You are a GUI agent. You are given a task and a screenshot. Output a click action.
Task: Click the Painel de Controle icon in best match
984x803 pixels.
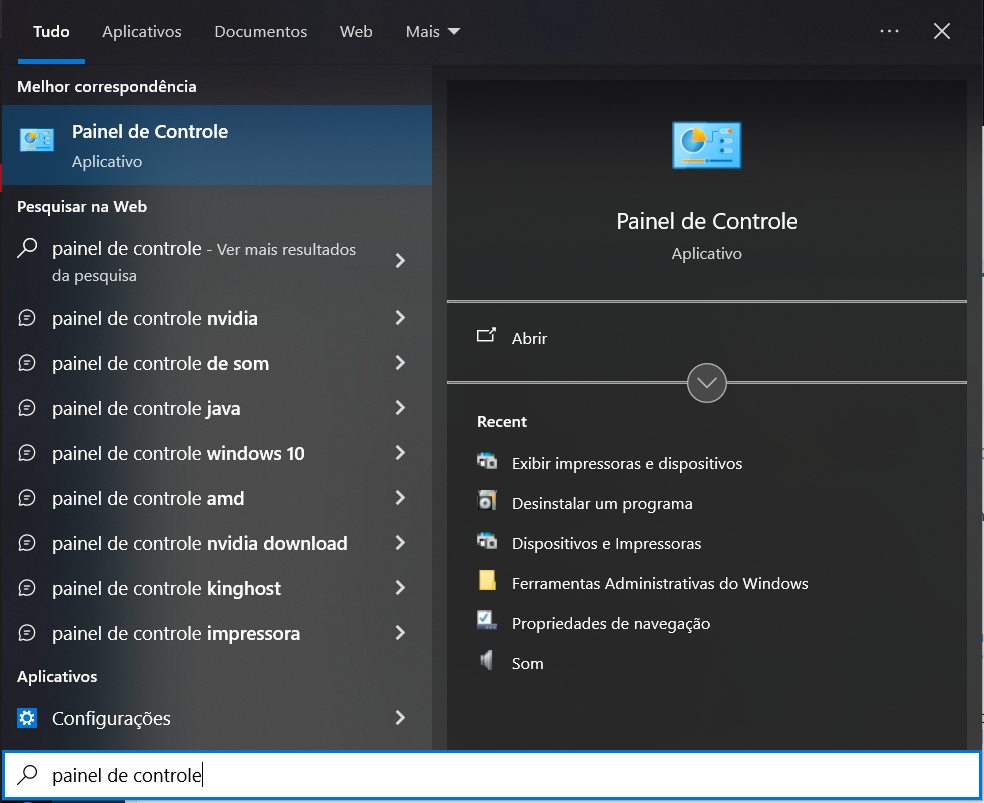[x=36, y=140]
